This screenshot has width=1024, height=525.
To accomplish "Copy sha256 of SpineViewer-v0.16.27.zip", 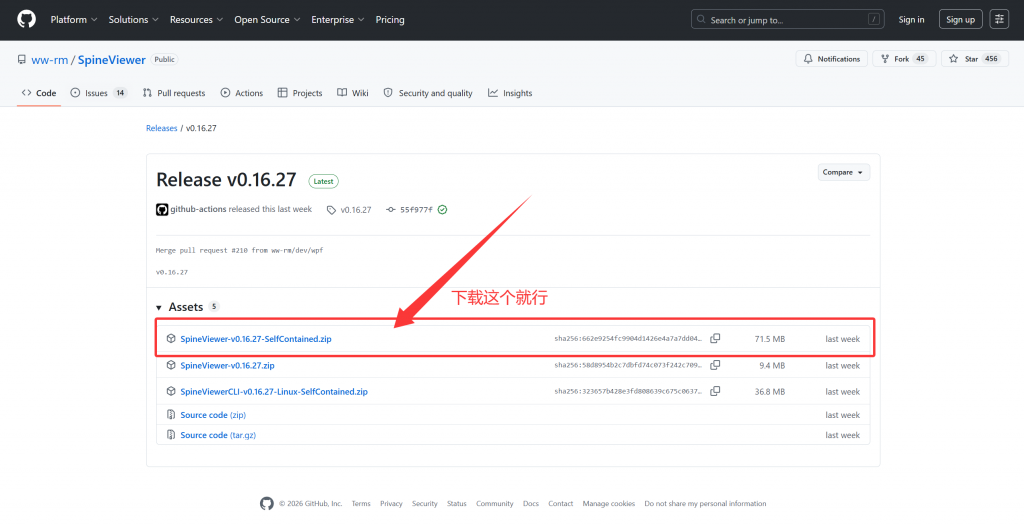I will [715, 365].
